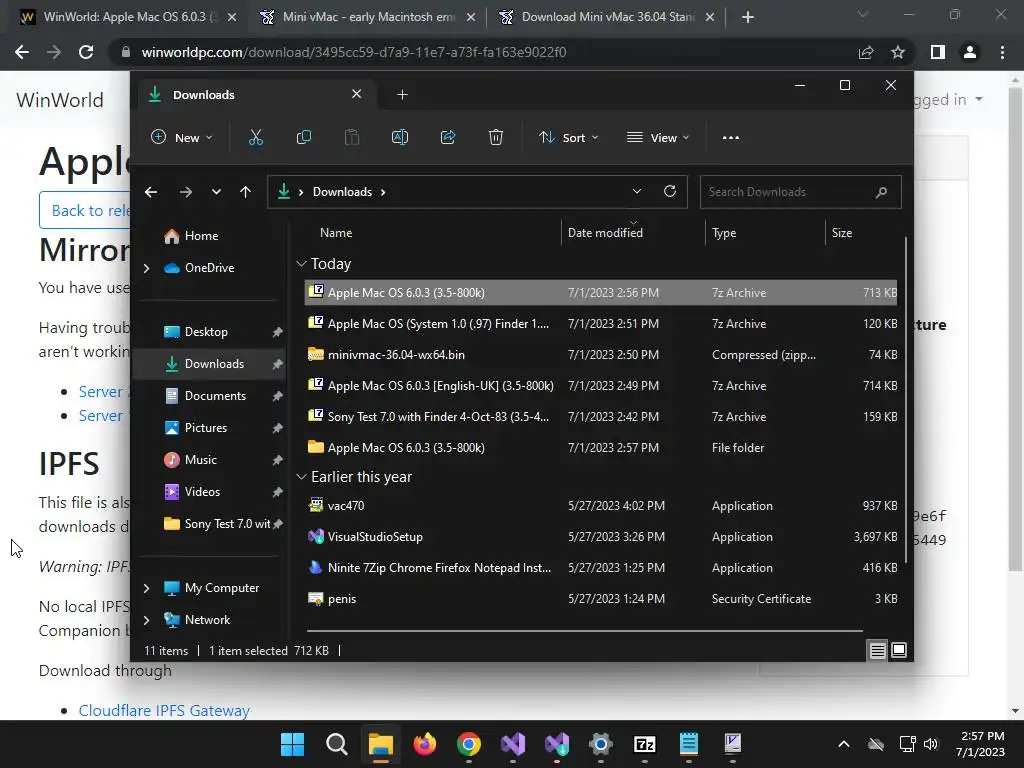Expand My Computer in navigation pane
This screenshot has width=1024, height=768.
tap(146, 588)
